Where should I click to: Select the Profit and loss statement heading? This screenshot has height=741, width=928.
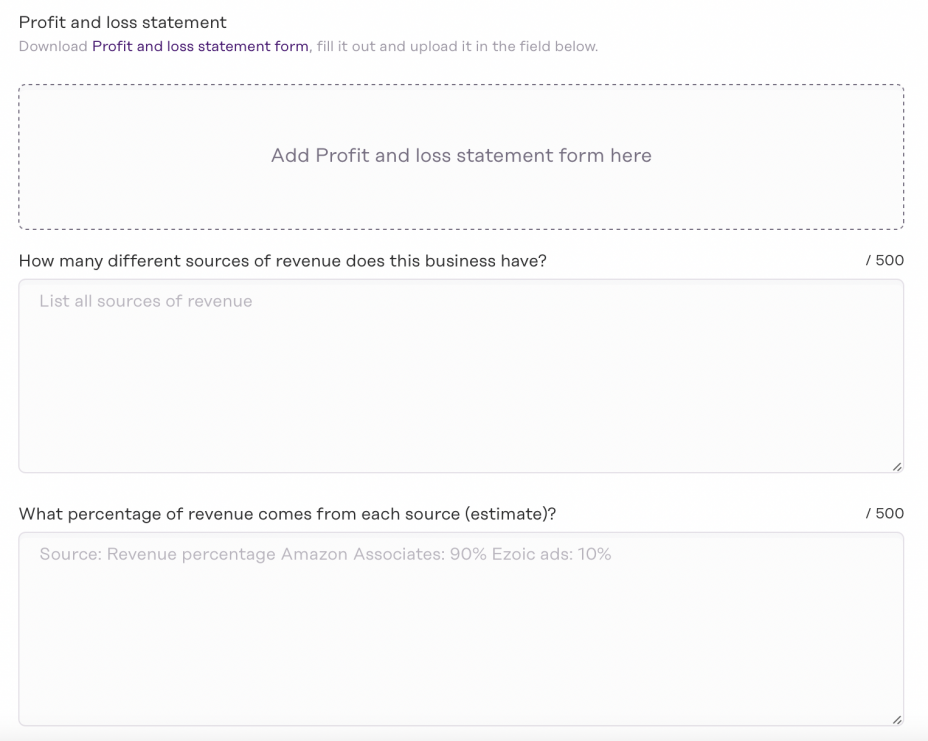click(123, 21)
